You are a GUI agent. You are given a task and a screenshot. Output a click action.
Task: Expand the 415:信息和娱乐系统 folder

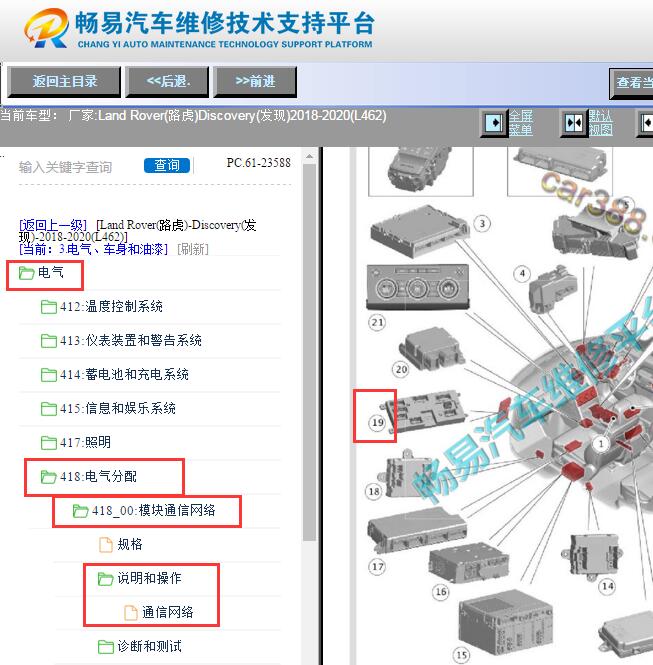[x=117, y=408]
